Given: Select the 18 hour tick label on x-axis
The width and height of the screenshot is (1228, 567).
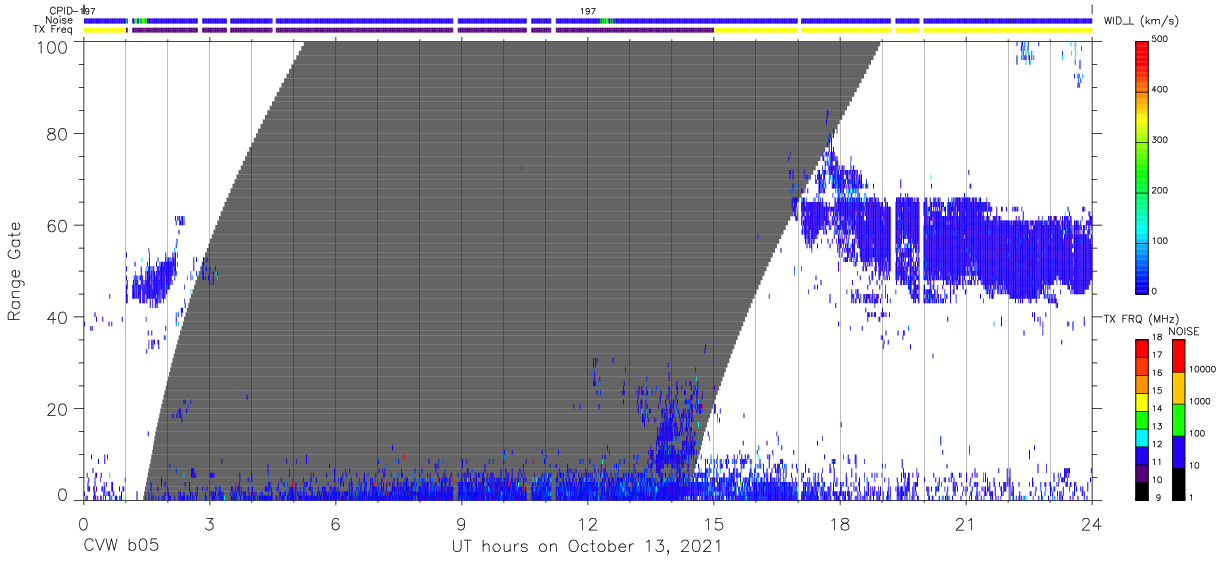Looking at the screenshot, I should point(839,525).
